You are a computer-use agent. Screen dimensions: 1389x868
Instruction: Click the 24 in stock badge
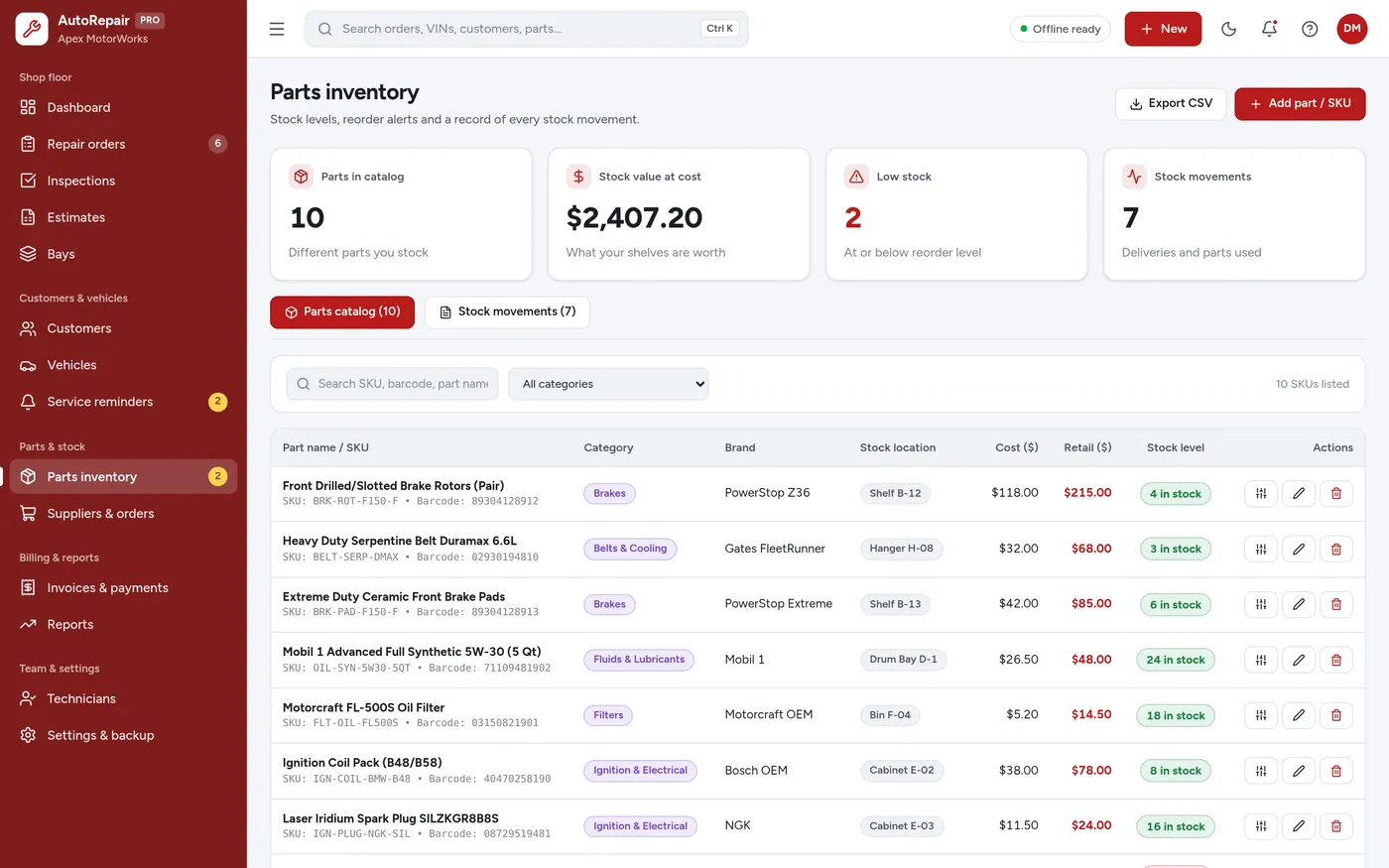pos(1176,660)
